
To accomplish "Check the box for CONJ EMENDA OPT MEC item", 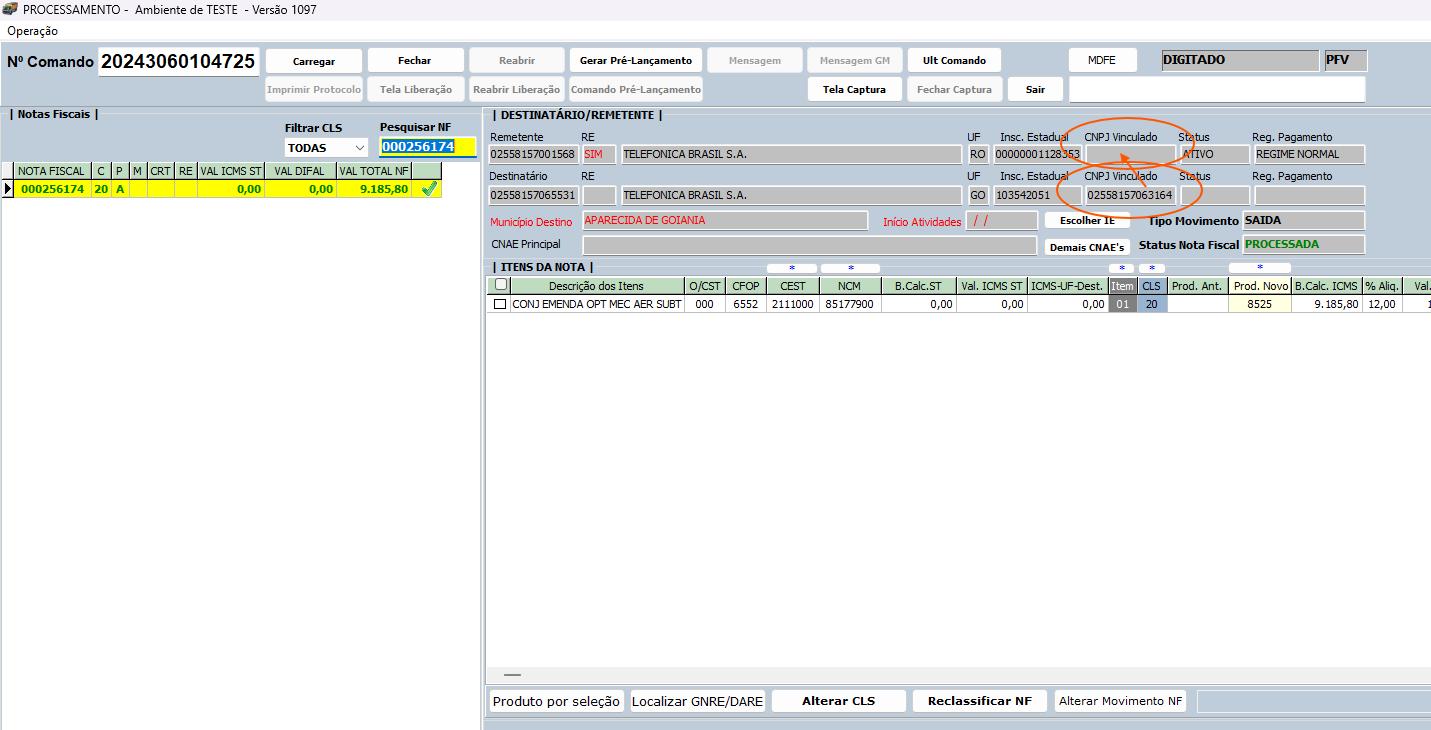I will (x=500, y=304).
